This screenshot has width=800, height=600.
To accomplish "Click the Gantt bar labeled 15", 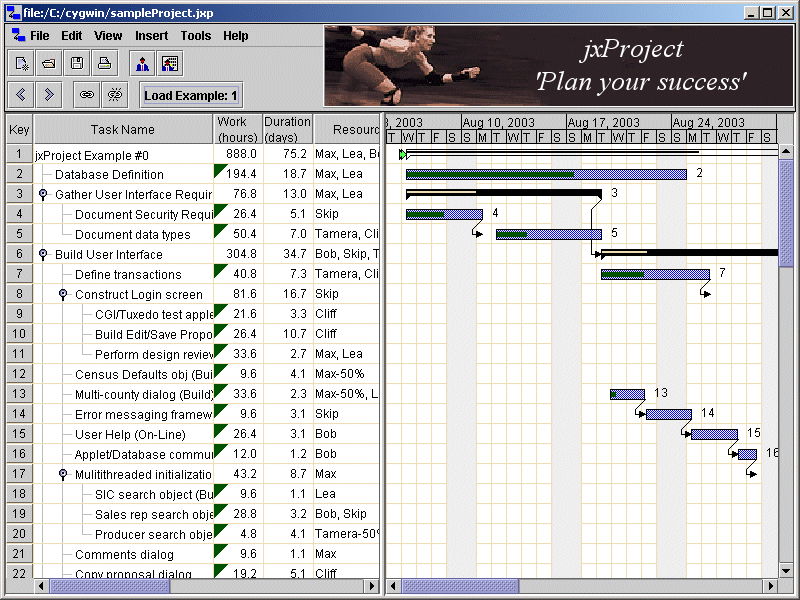I will 714,434.
